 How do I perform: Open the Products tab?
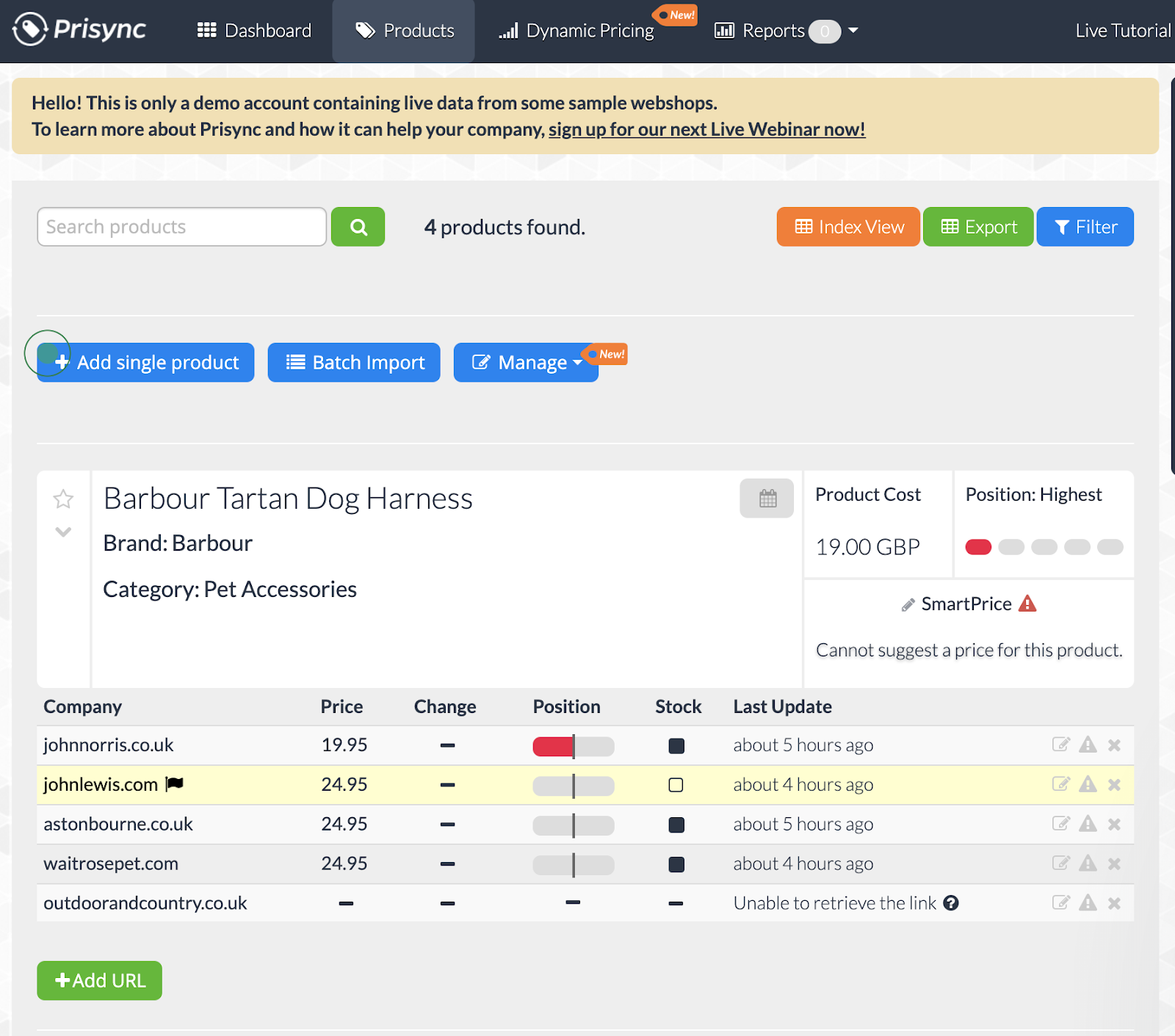(x=404, y=31)
